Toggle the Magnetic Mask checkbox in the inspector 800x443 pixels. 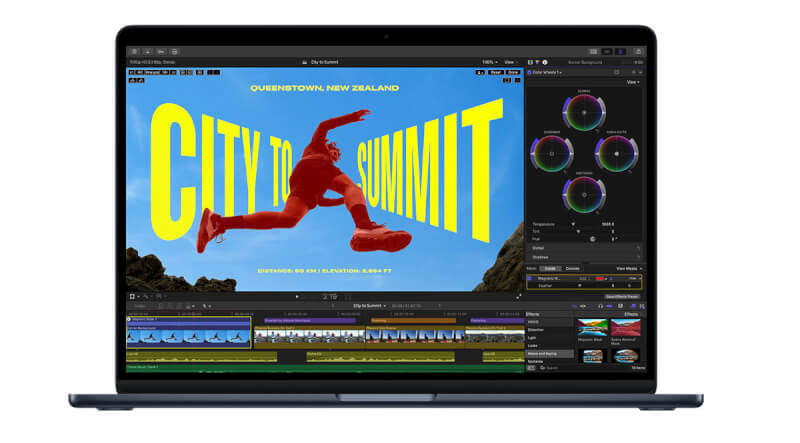click(x=530, y=278)
